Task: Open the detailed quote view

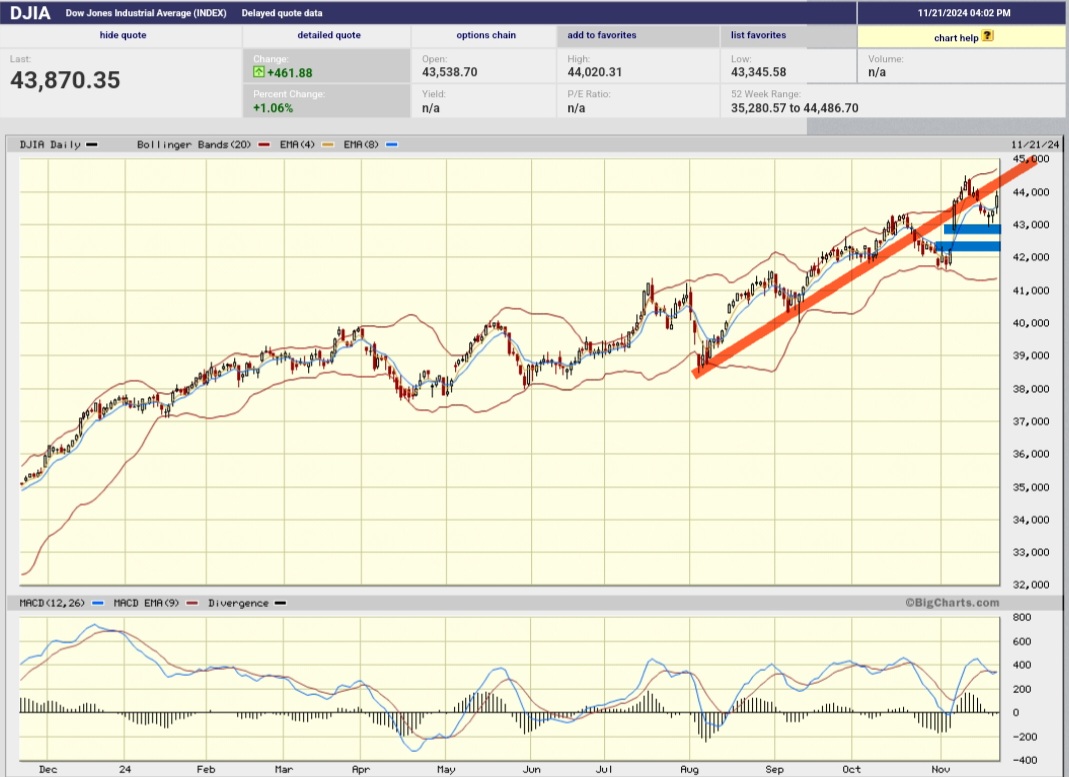Action: (x=327, y=35)
